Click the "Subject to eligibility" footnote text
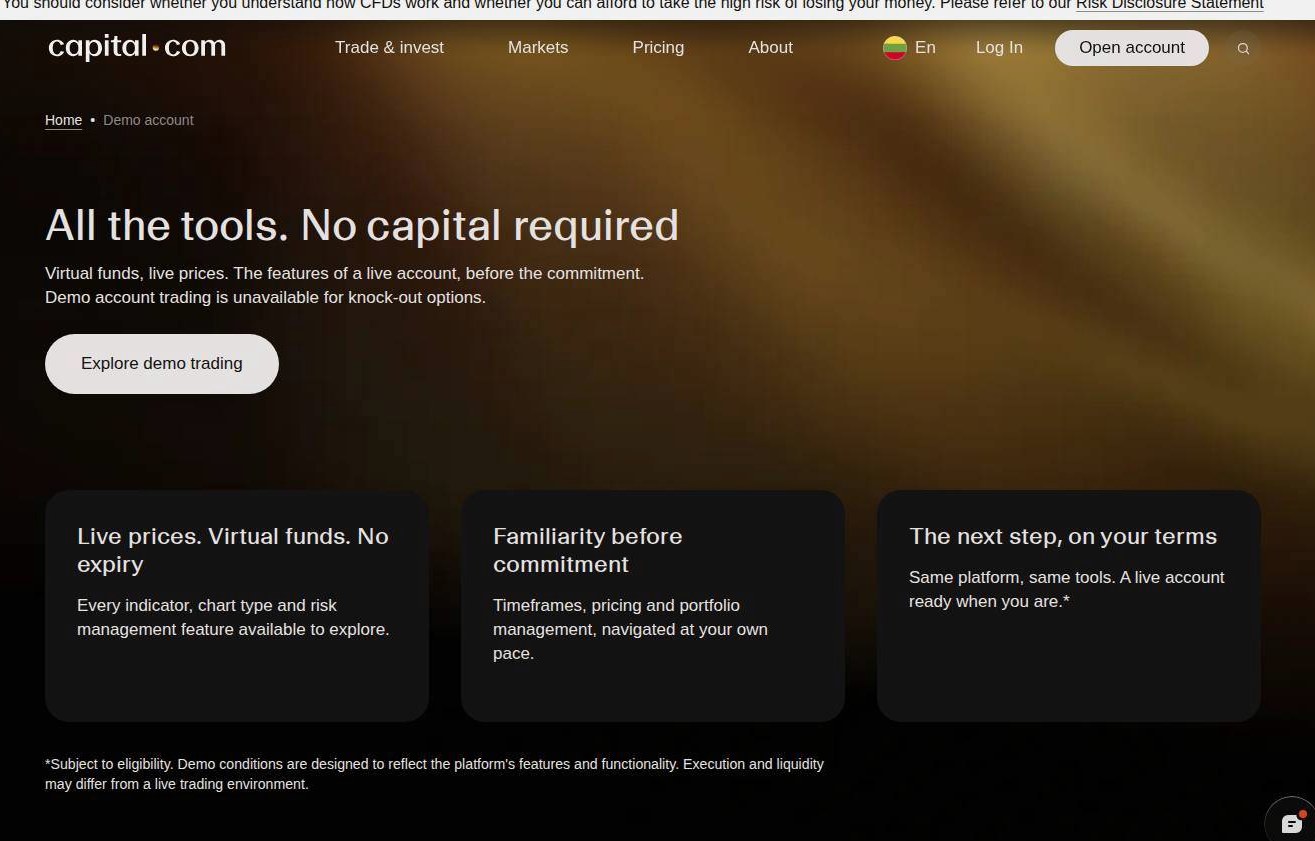1315x841 pixels. (434, 774)
